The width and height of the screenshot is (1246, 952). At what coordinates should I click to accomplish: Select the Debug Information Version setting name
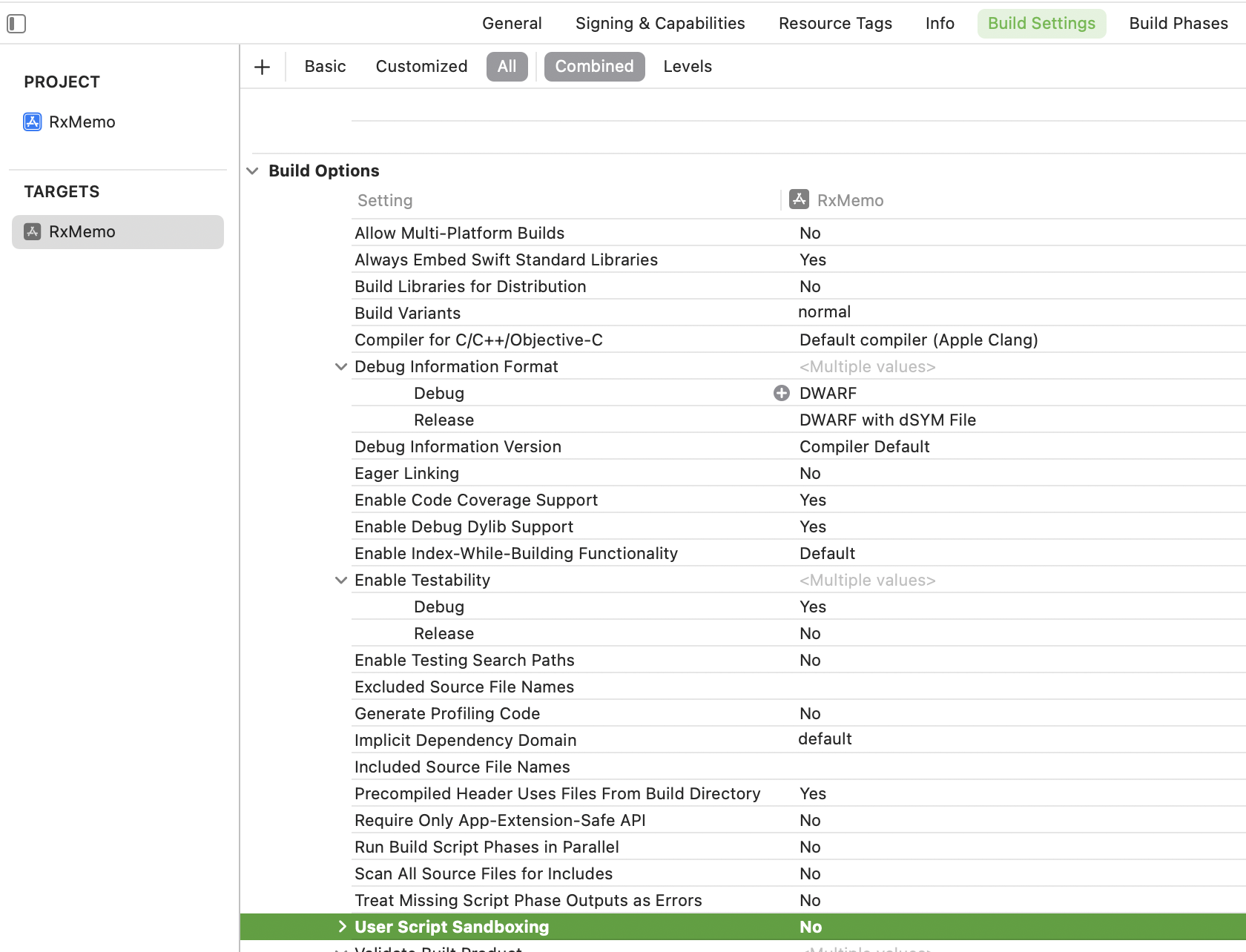tap(458, 446)
